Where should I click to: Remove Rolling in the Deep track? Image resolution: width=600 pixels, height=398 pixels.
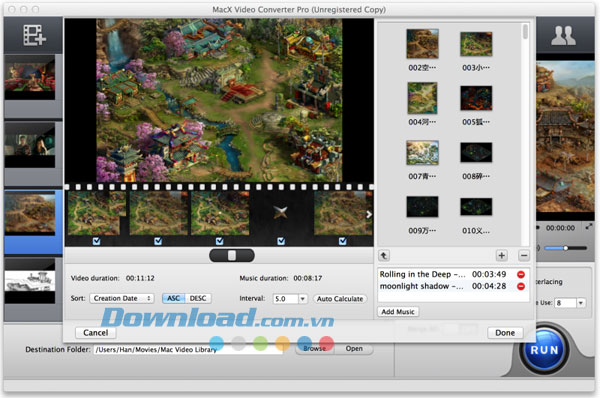(x=521, y=274)
